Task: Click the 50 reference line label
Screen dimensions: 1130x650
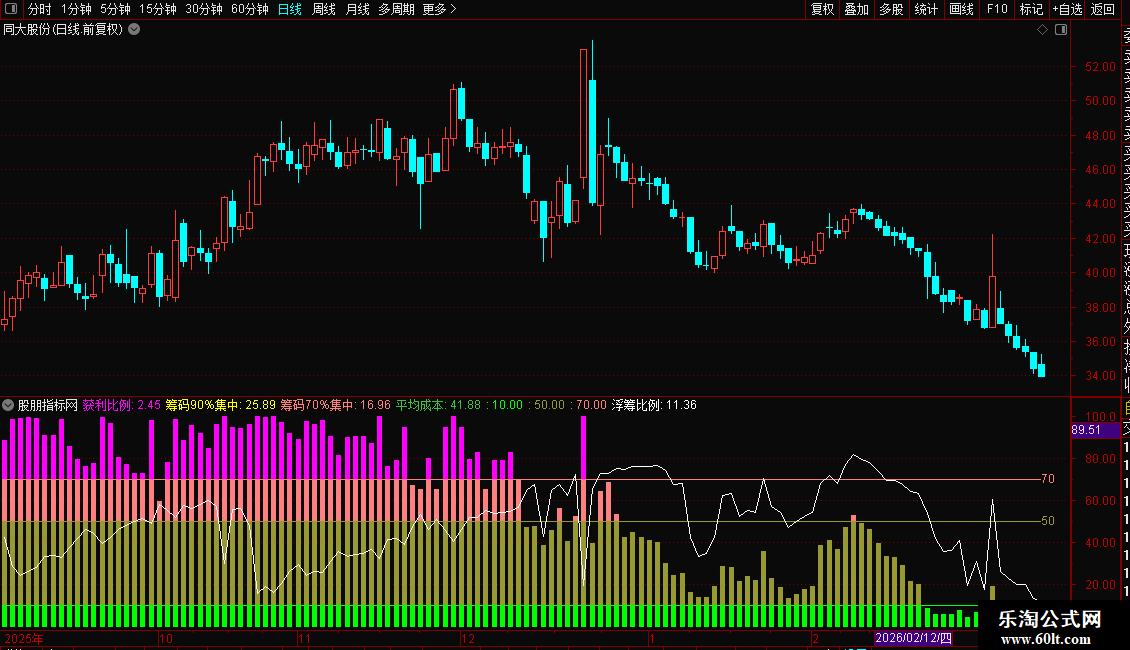Action: 1048,520
